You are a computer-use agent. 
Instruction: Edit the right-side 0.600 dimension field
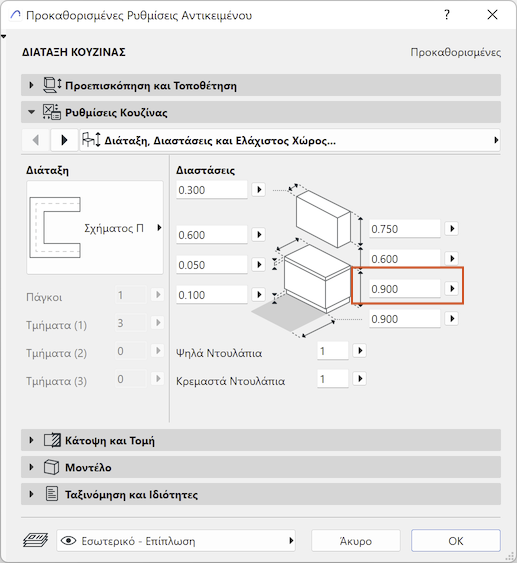pos(405,259)
